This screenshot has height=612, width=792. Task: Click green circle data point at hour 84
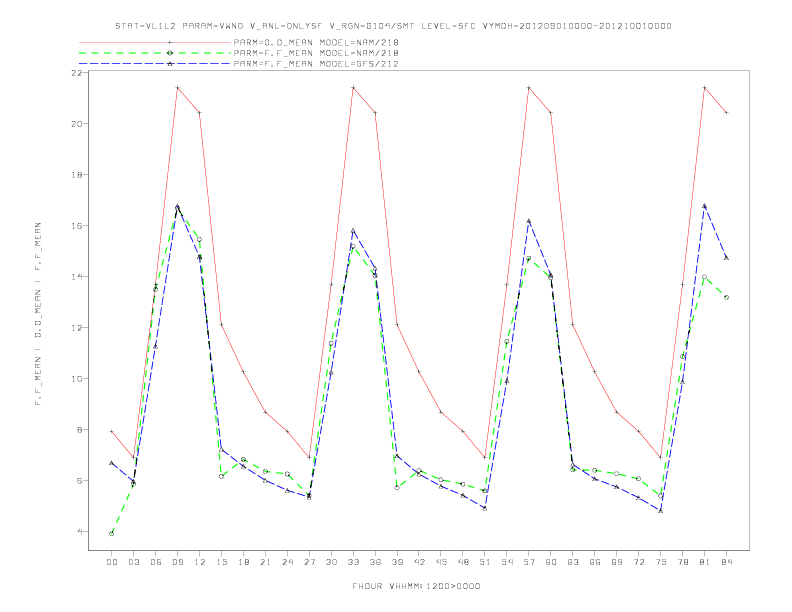(727, 297)
